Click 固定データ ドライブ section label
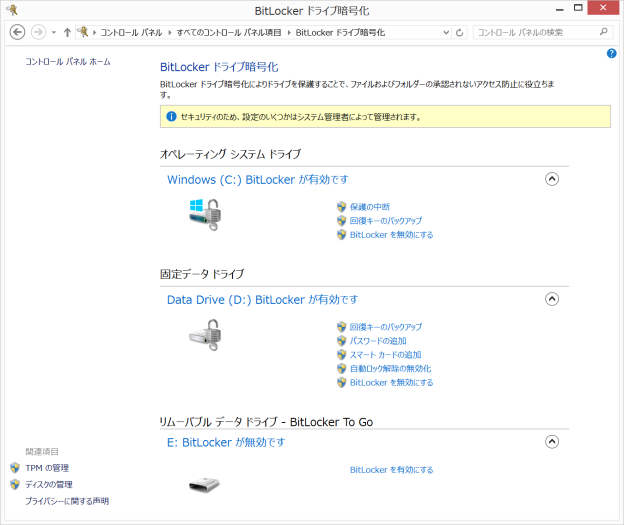Image resolution: width=624 pixels, height=525 pixels. pos(202,274)
